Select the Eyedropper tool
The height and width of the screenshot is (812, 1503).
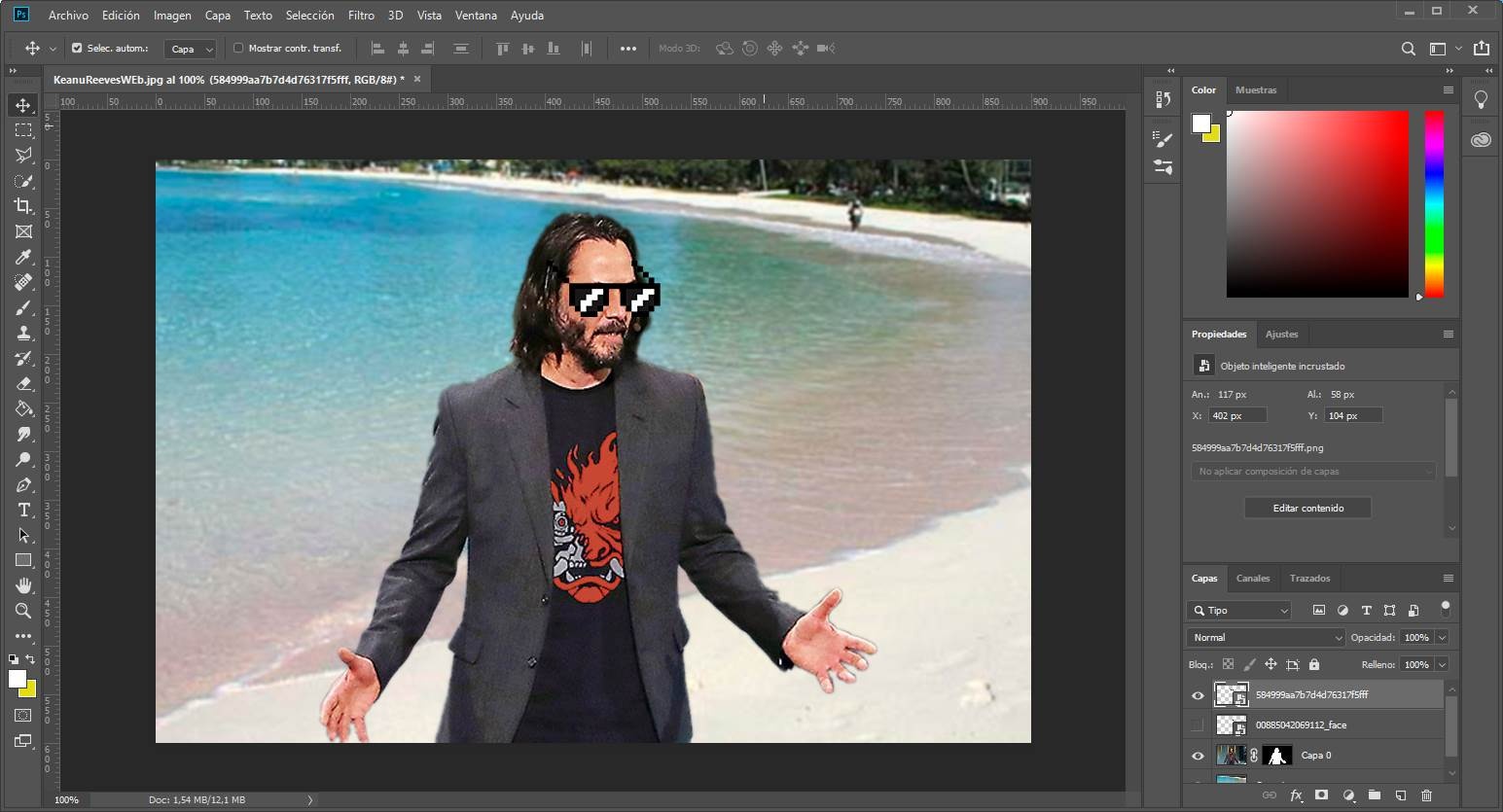pyautogui.click(x=23, y=257)
